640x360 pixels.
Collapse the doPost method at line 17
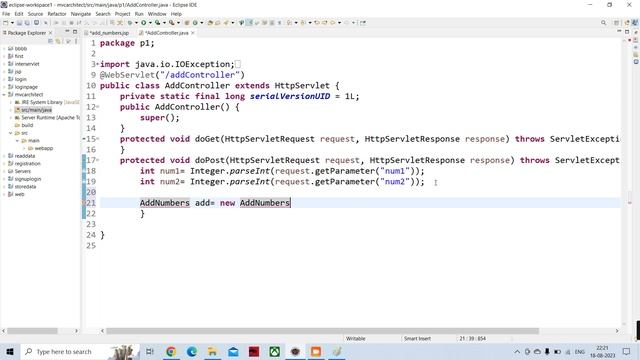click(98, 160)
